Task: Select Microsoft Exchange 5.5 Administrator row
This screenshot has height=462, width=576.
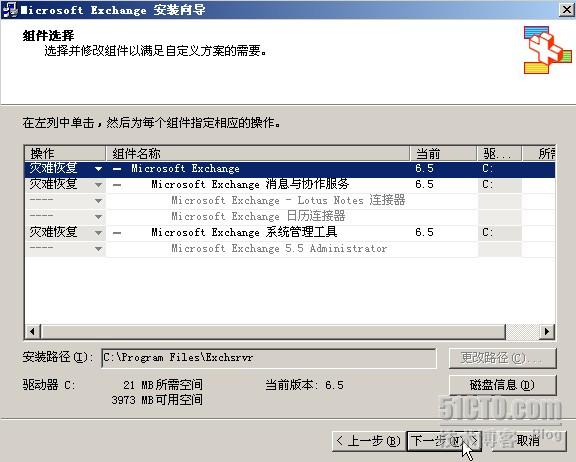Action: pyautogui.click(x=289, y=249)
